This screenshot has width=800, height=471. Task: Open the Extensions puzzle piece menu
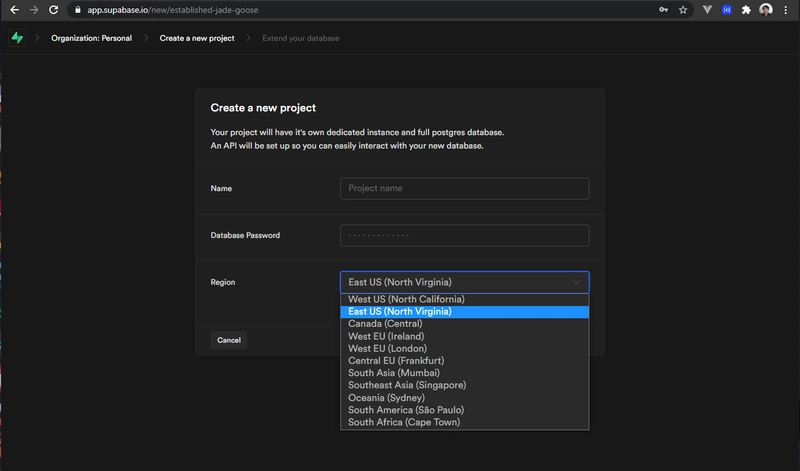pos(746,10)
